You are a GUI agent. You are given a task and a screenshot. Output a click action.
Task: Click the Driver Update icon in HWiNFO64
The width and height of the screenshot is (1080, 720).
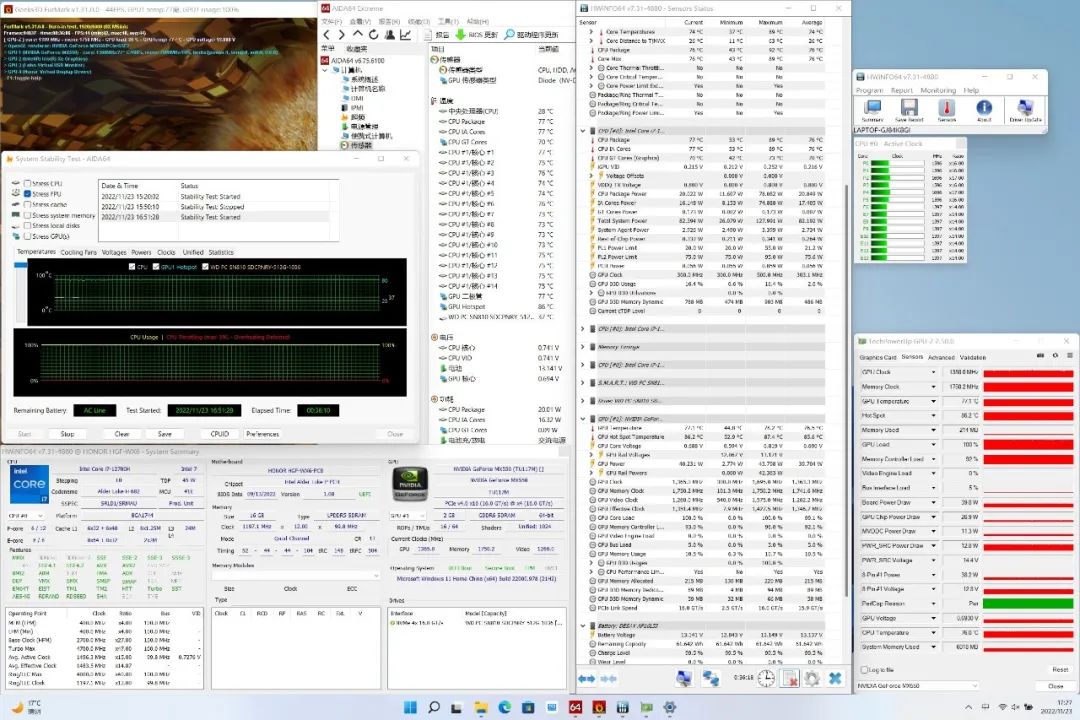(1024, 109)
